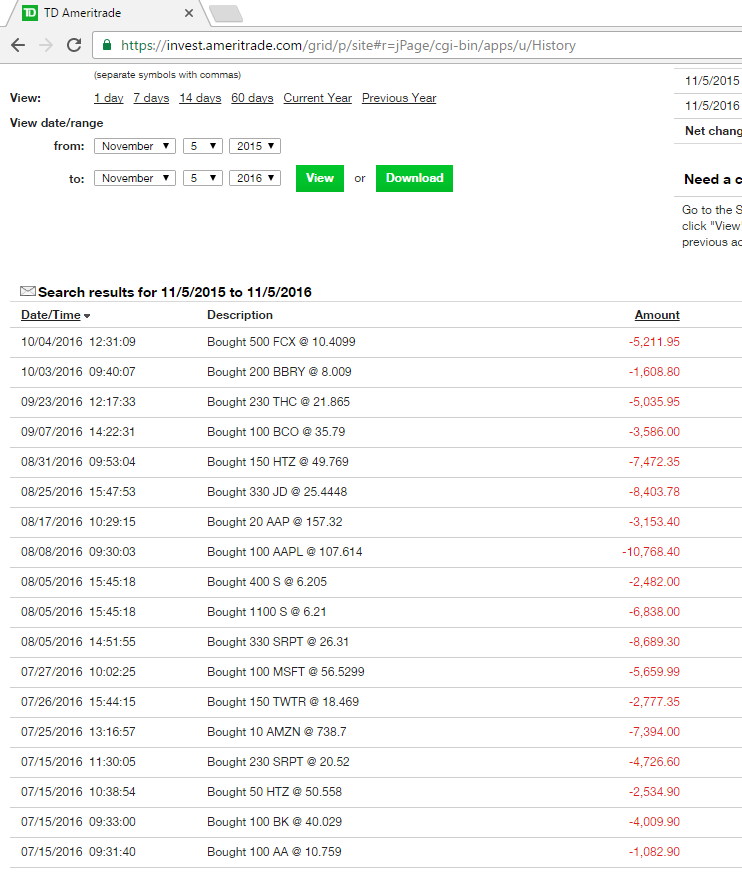Image resolution: width=742 pixels, height=873 pixels.
Task: Open the 'to' month dropdown showing November
Action: (135, 178)
